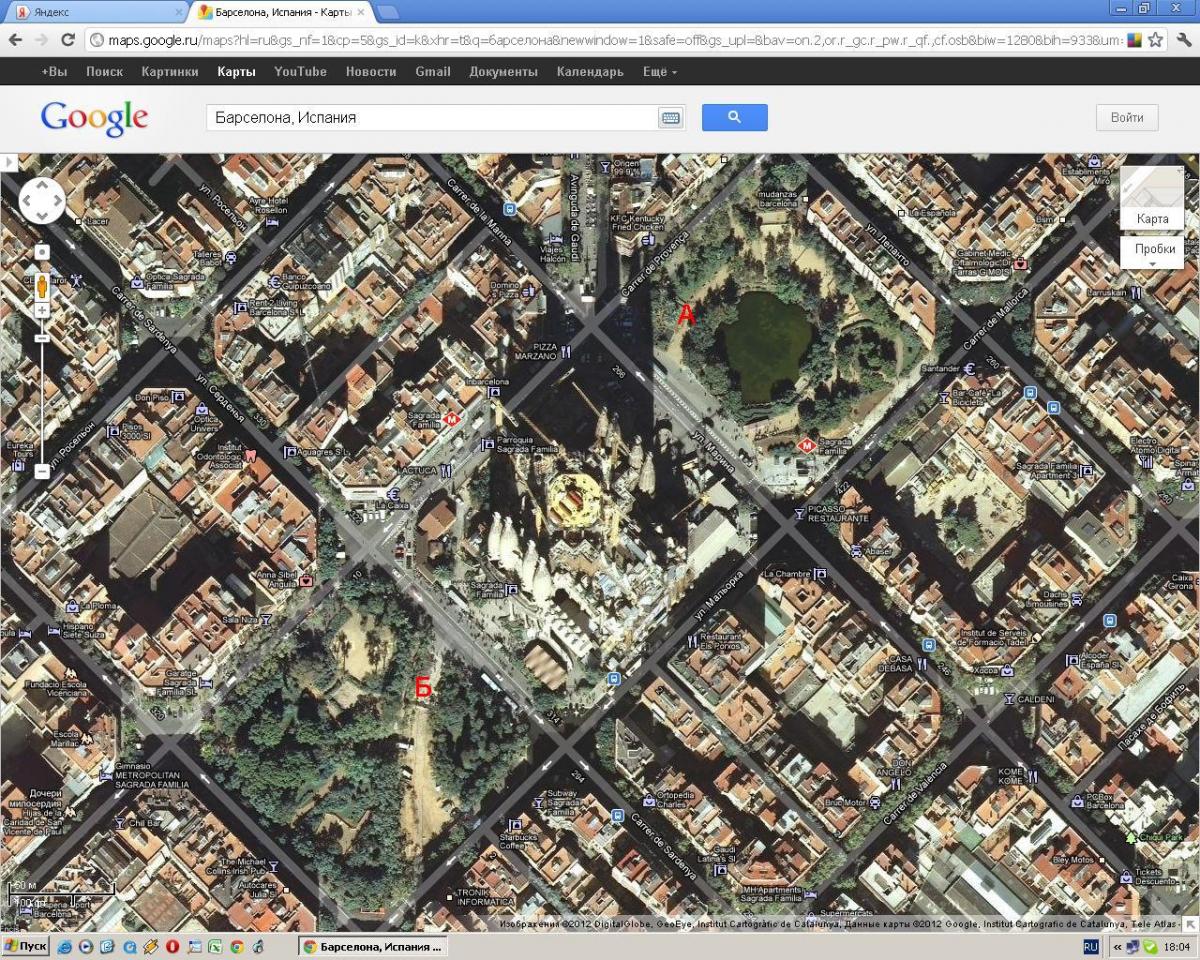The image size is (1200, 960).
Task: Click the PIZZA MARZANO restaurant marker
Action: (566, 352)
